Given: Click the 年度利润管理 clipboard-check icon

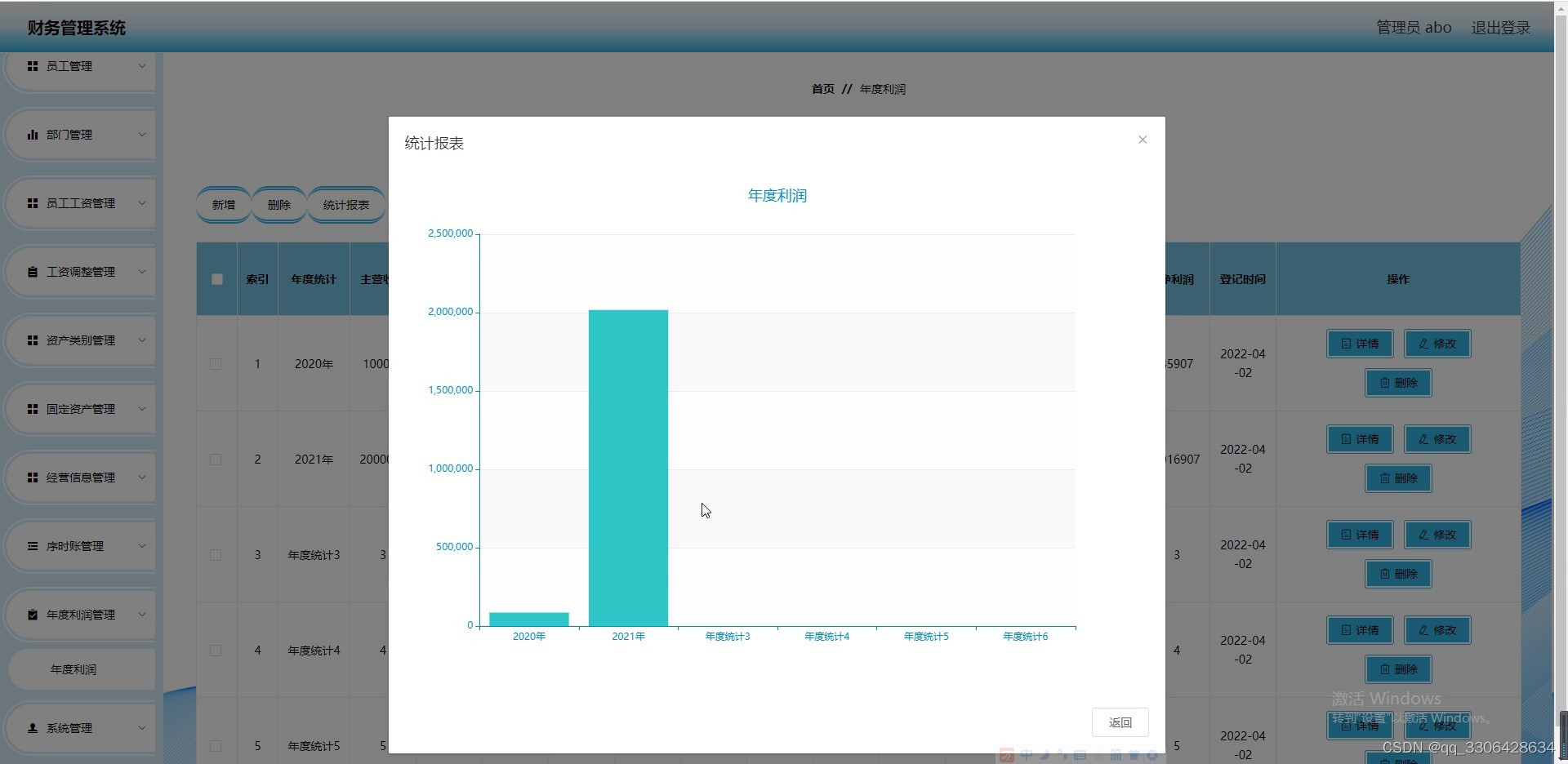Looking at the screenshot, I should point(33,615).
